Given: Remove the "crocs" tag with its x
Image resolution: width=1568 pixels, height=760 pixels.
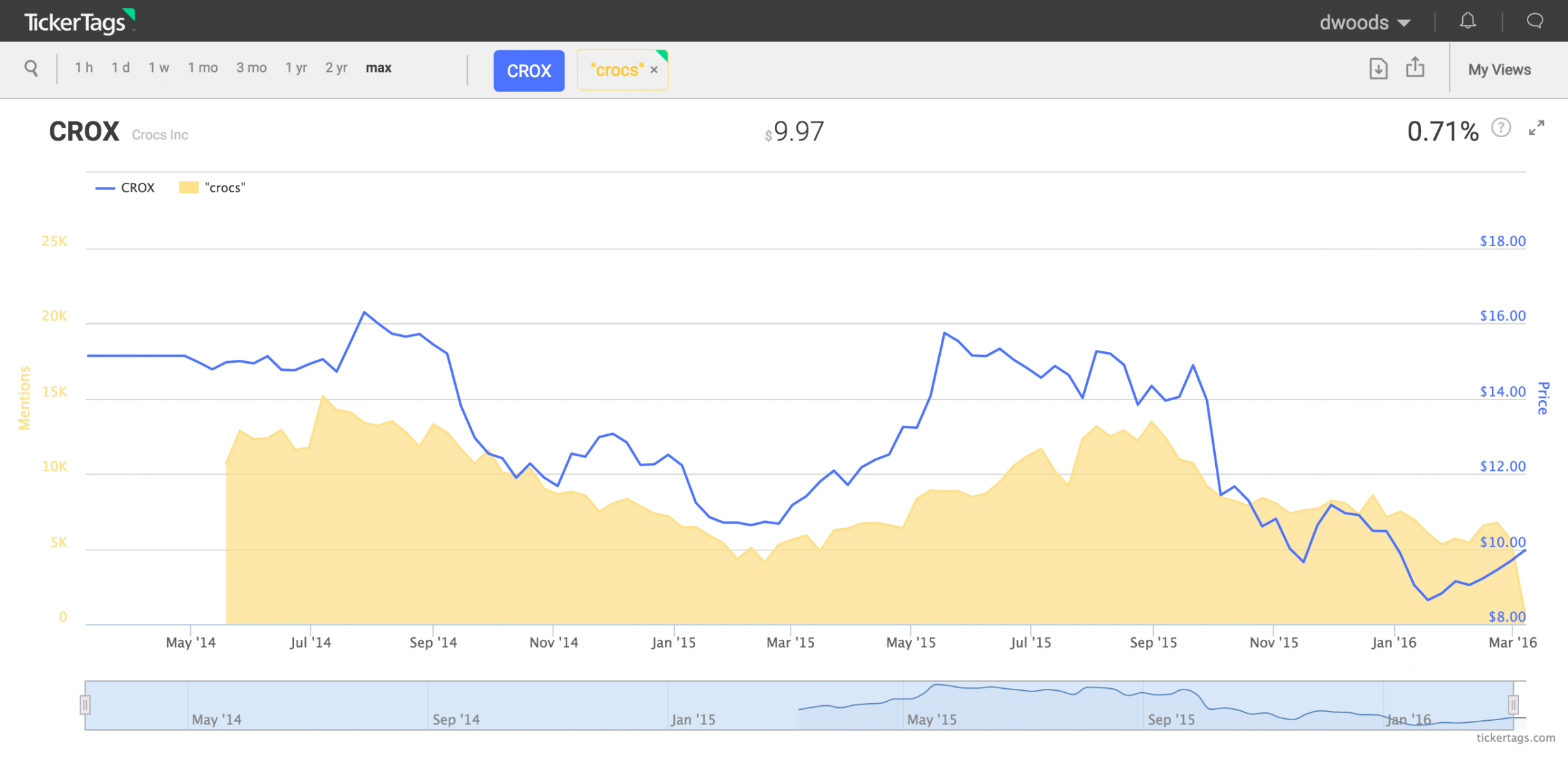Looking at the screenshot, I should click(x=654, y=70).
